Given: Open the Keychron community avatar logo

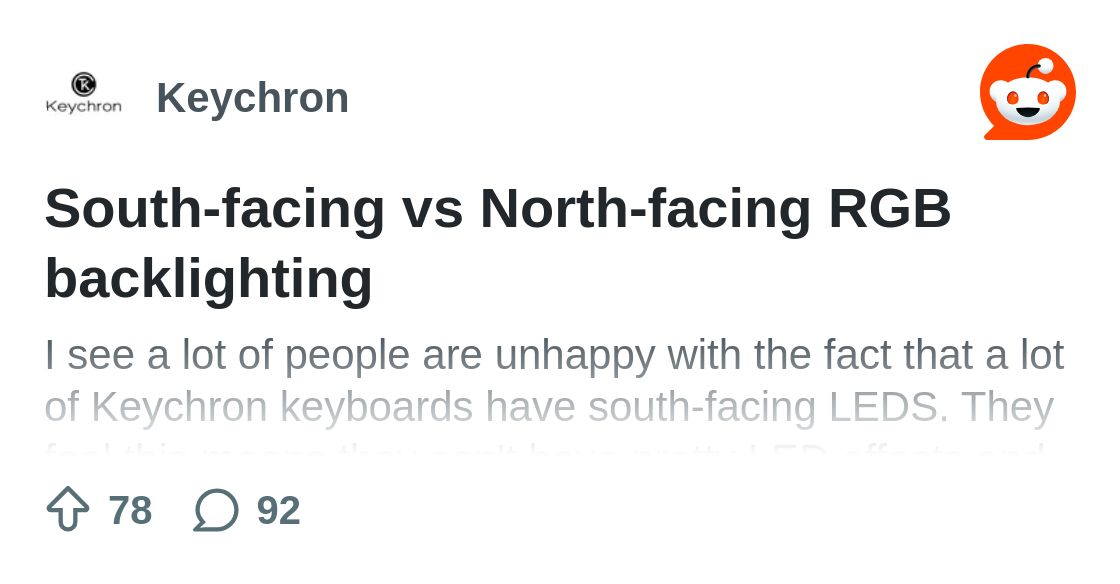Looking at the screenshot, I should coord(84,93).
